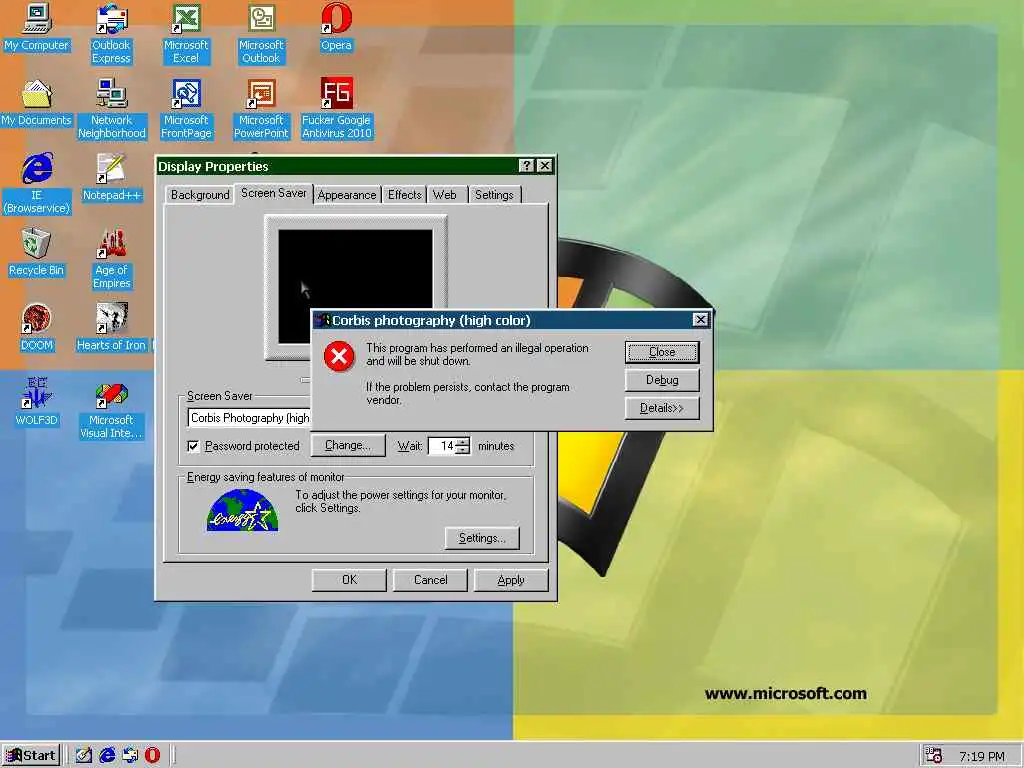
Task: Go to the Settings tab
Action: pyautogui.click(x=494, y=195)
